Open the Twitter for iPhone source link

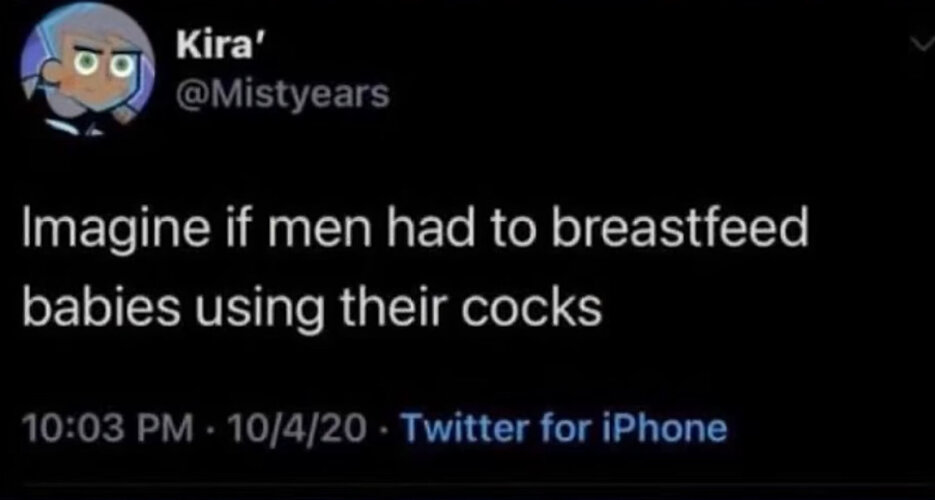[x=565, y=428]
